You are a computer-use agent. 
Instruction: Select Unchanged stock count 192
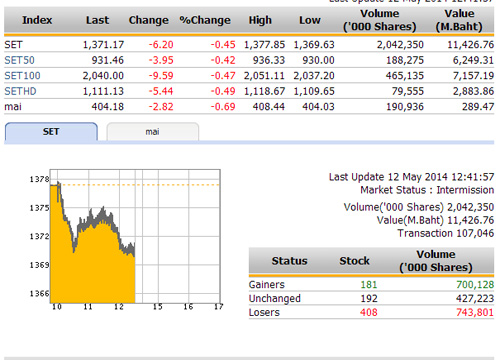click(x=369, y=299)
